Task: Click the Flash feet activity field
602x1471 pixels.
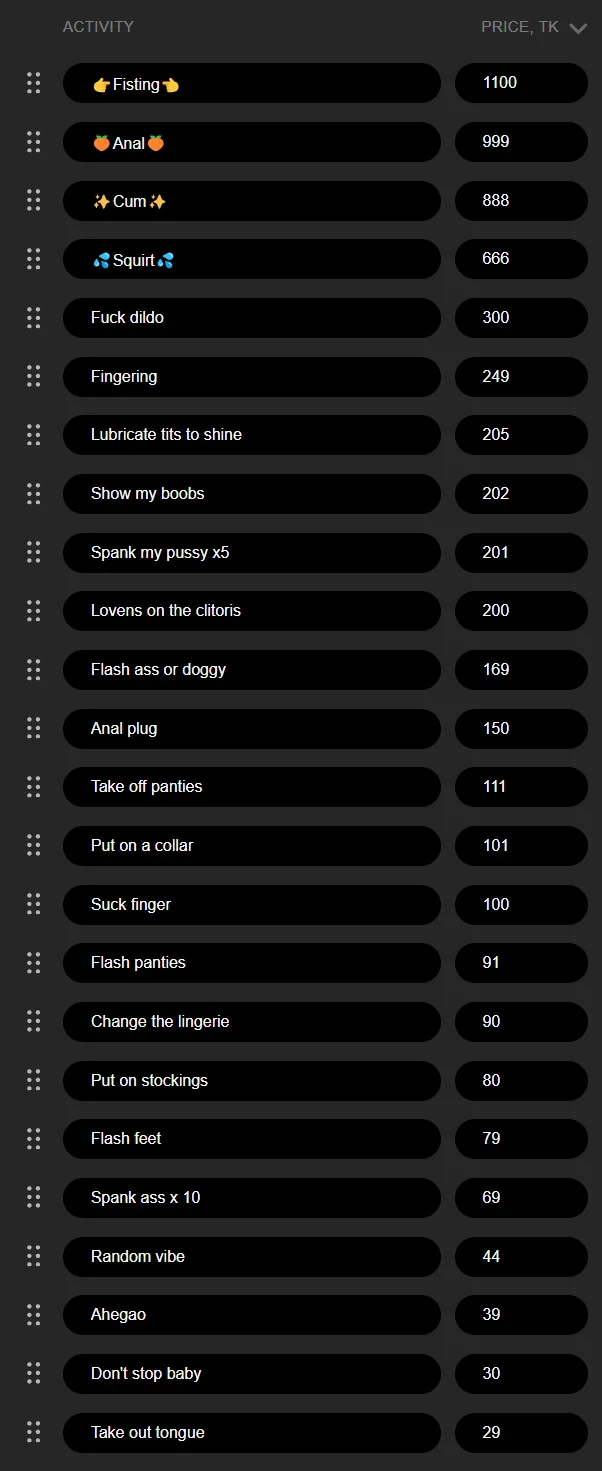Action: click(x=251, y=1138)
